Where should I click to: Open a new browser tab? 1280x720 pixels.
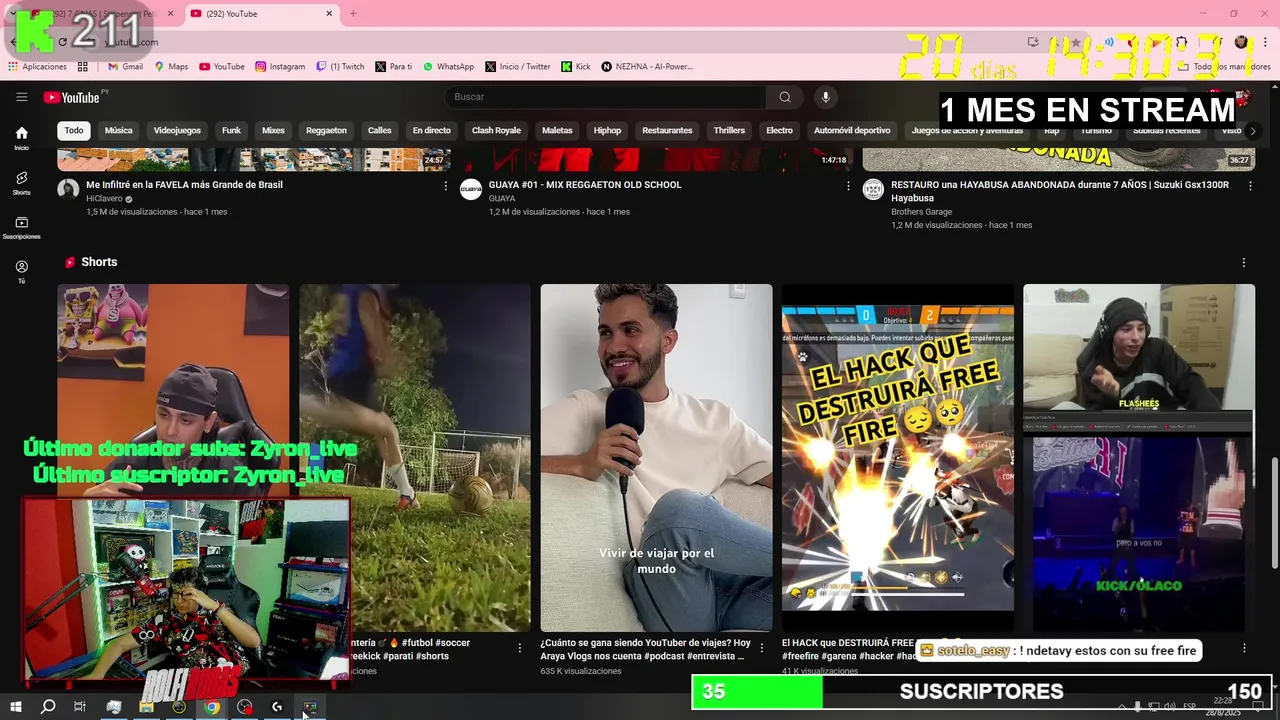(352, 13)
